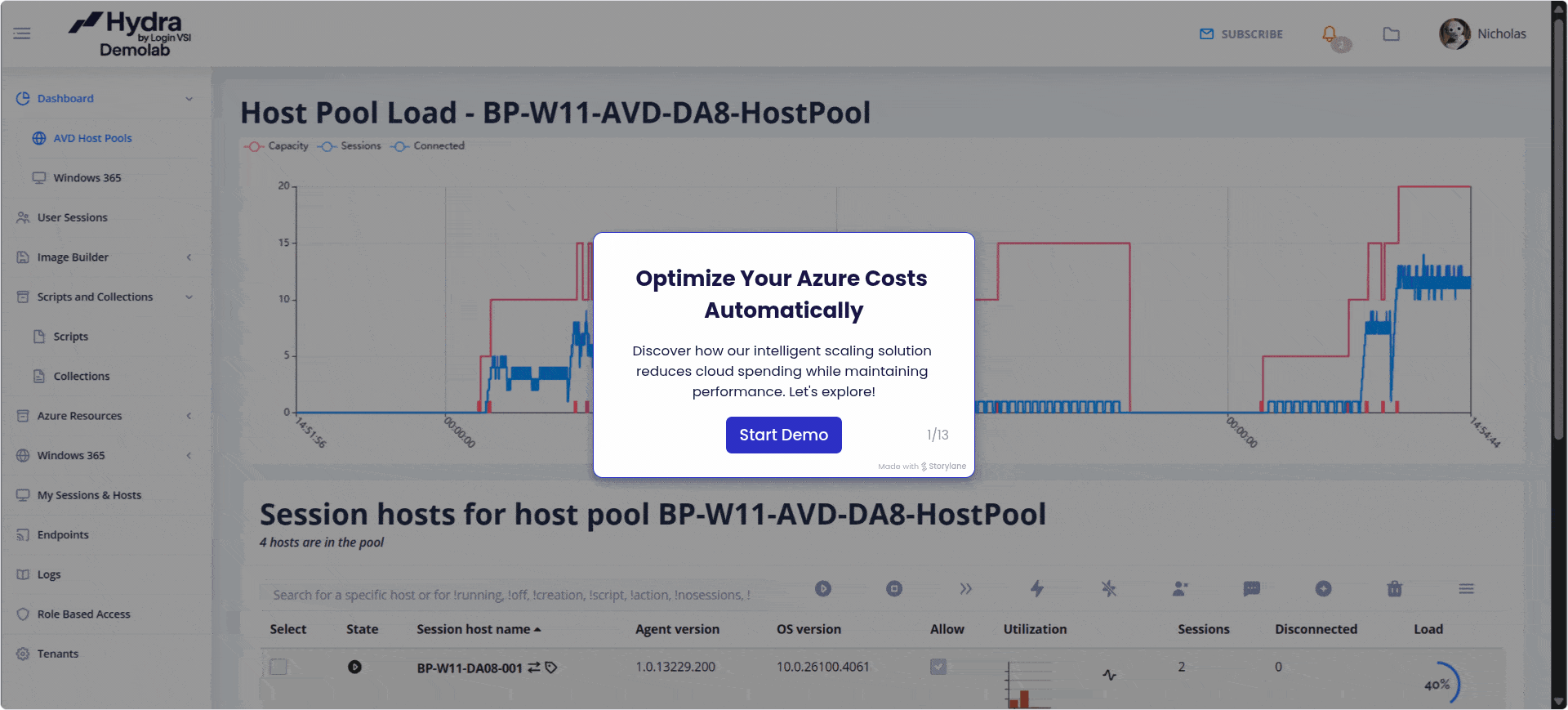1568x710 pixels.
Task: Click the Start Demo button
Action: pos(783,435)
